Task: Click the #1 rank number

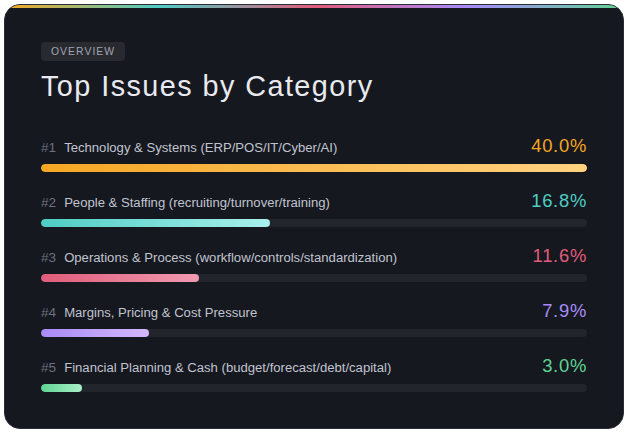Action: pyautogui.click(x=49, y=148)
